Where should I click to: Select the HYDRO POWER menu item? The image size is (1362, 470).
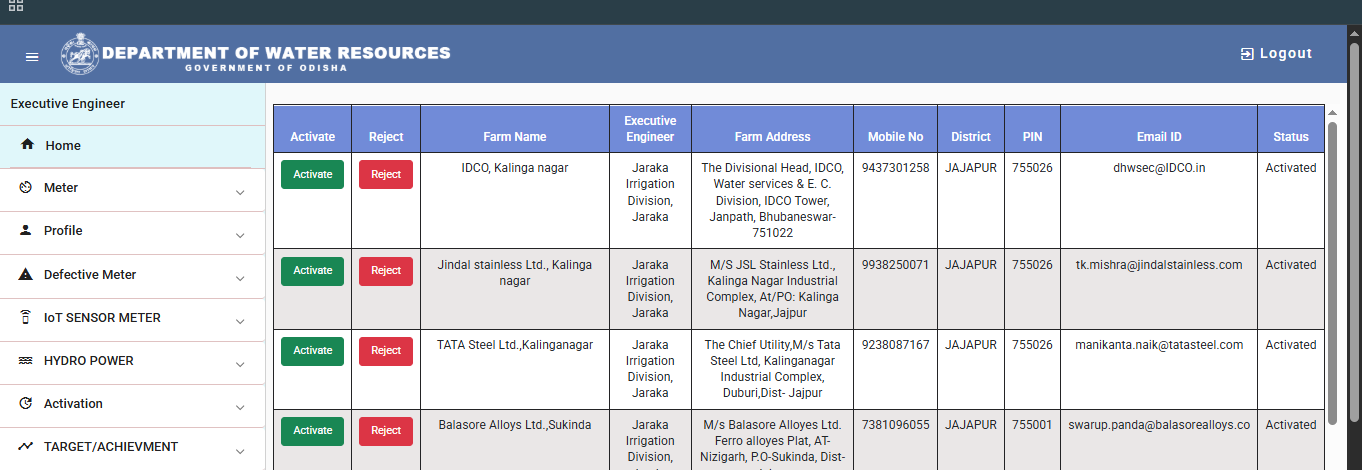pyautogui.click(x=132, y=361)
